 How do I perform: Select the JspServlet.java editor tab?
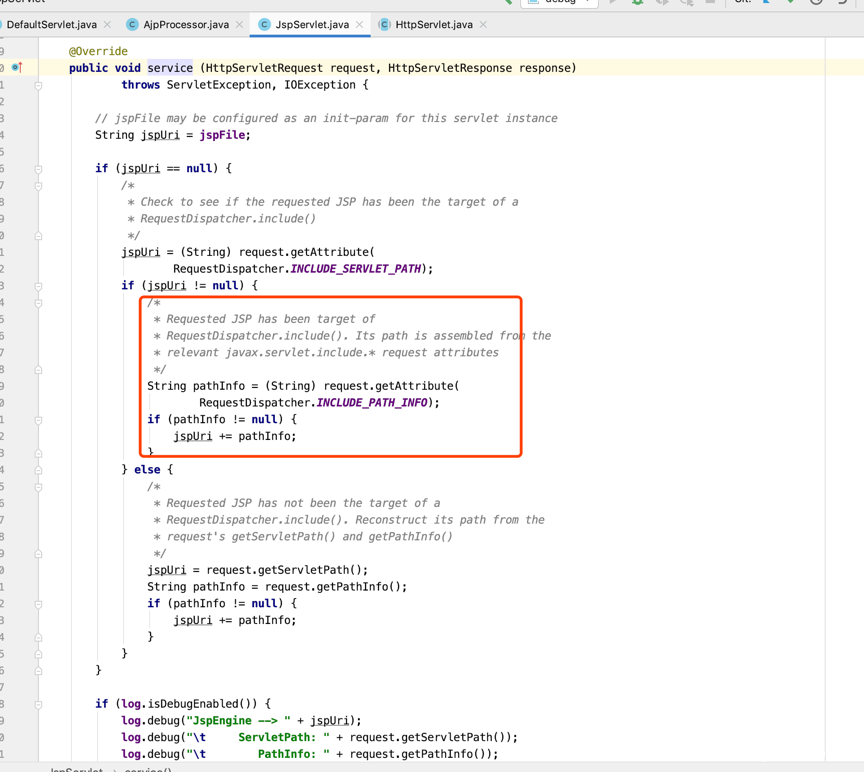tap(312, 25)
